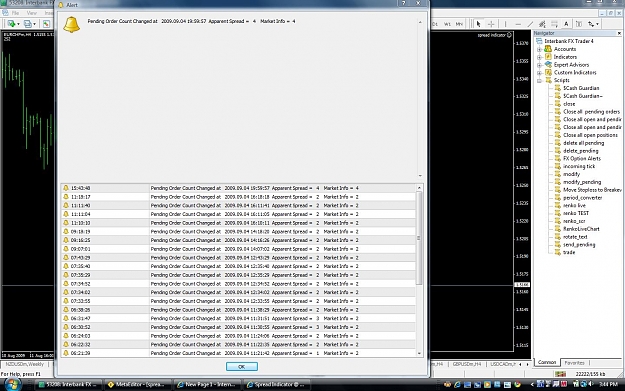Switch to Navigator Common tab
The width and height of the screenshot is (625, 391).
(547, 362)
